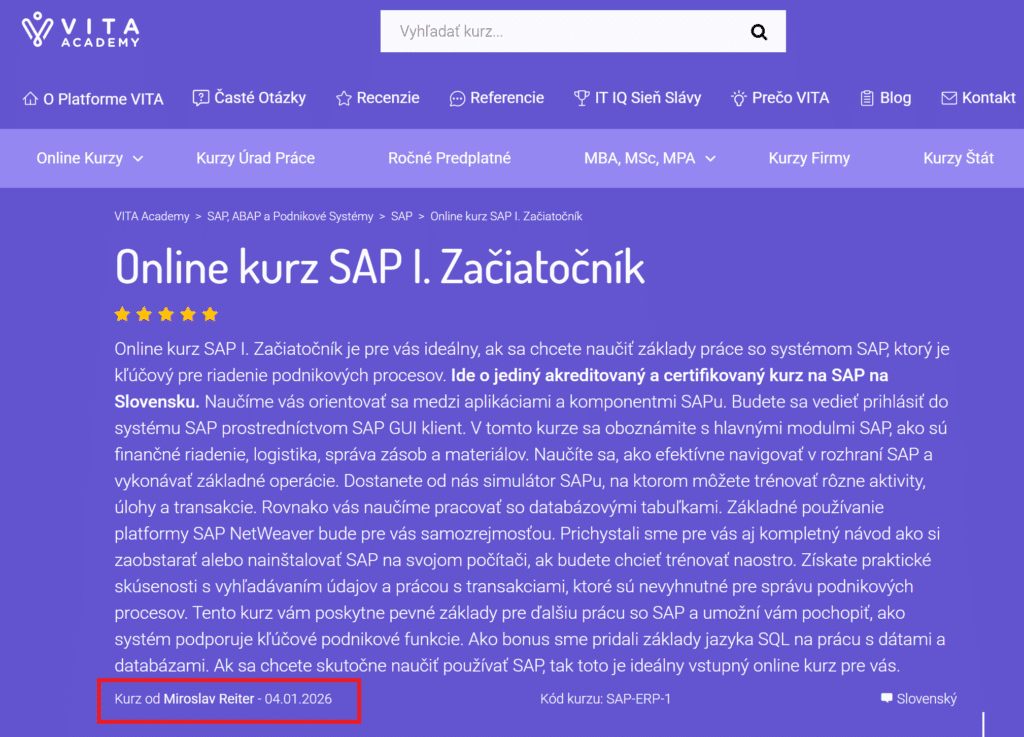1024x737 pixels.
Task: Open the Kontakt page
Action: (x=989, y=98)
